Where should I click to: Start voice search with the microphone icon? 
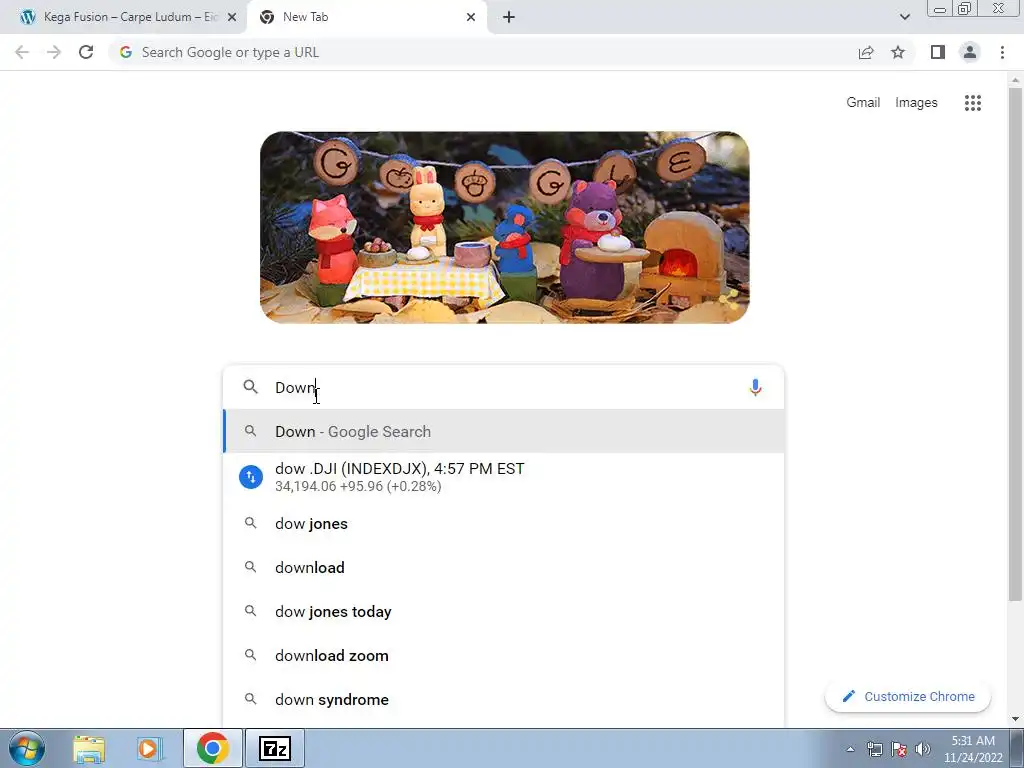click(755, 387)
